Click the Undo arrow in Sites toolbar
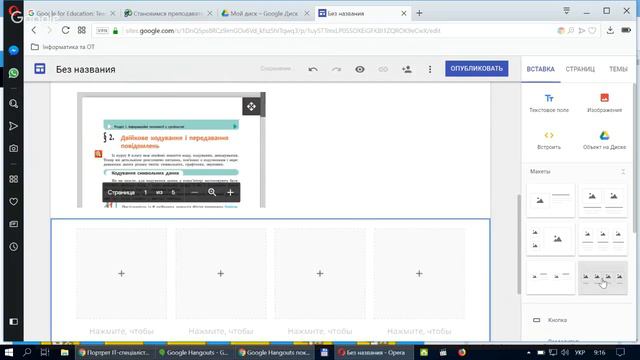The width and height of the screenshot is (640, 360). 313,69
